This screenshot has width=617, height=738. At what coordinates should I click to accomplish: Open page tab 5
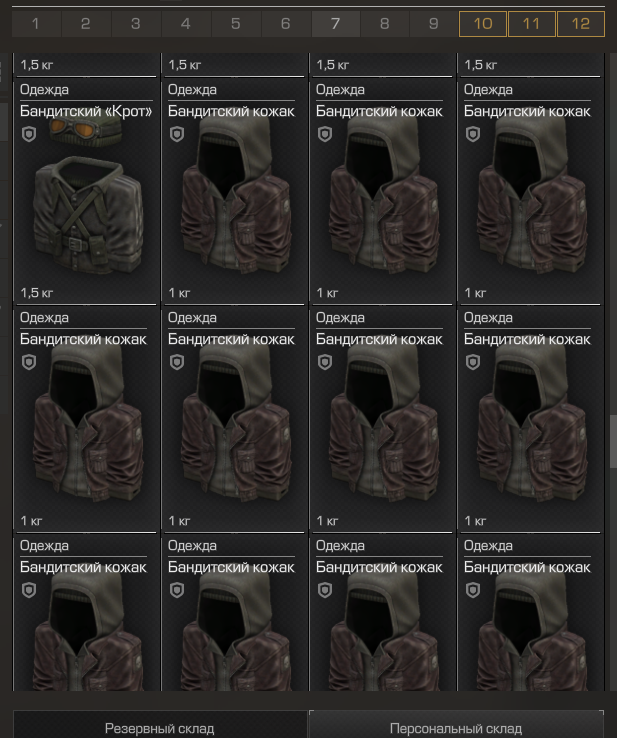236,24
